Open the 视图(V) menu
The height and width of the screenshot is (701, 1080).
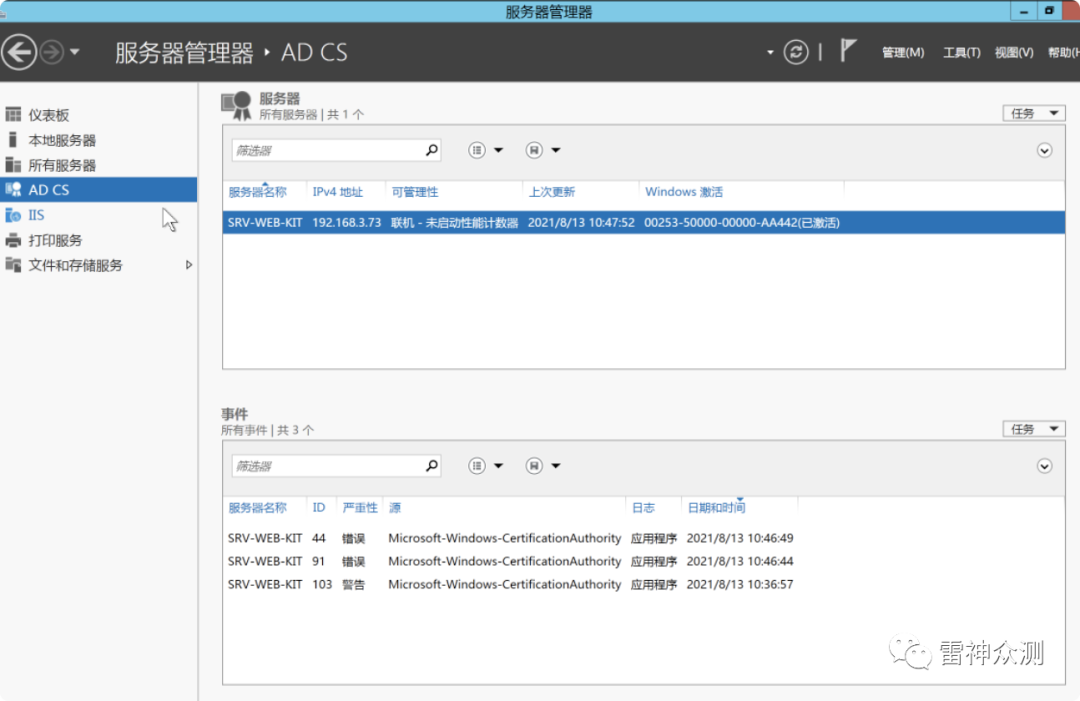coord(1013,52)
